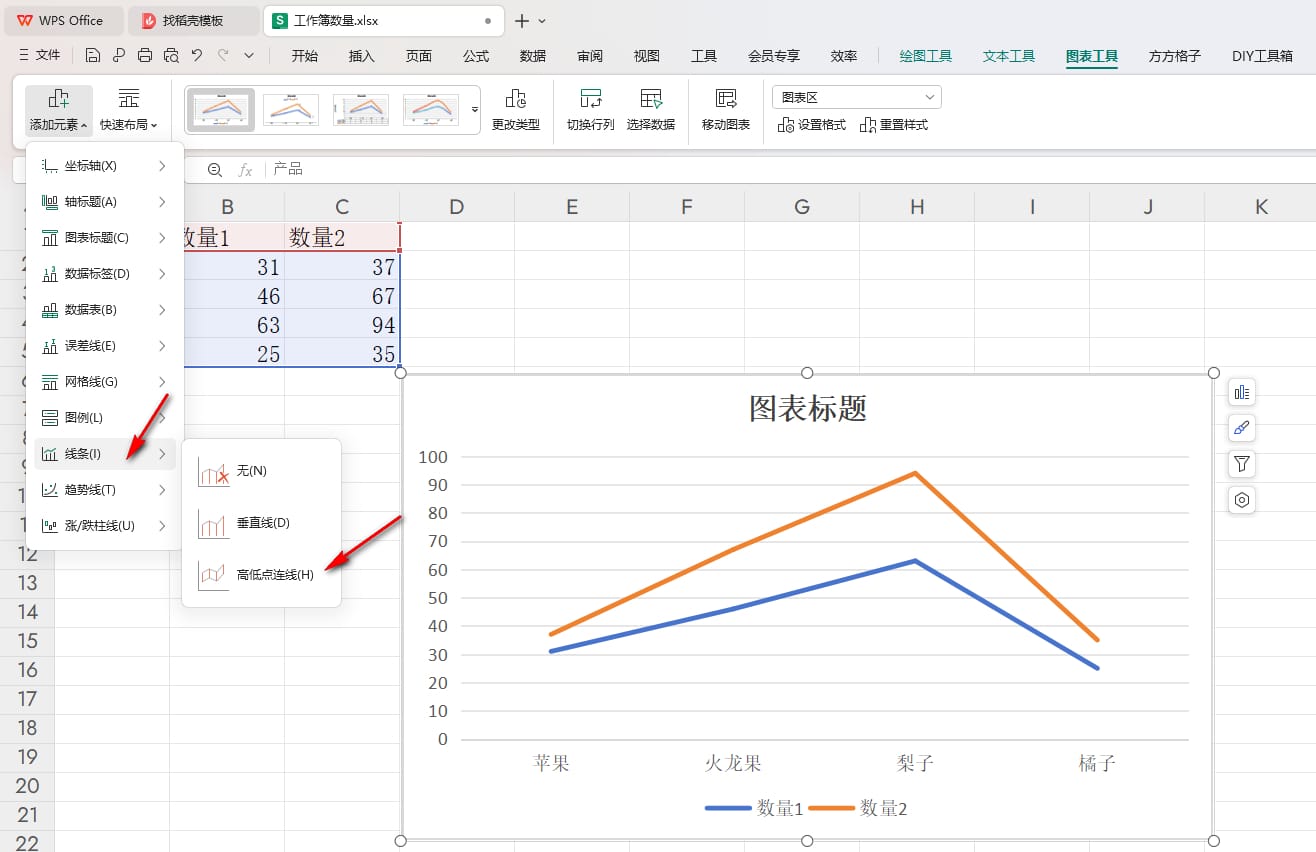The image size is (1316, 852).
Task: Switch to the DIY工具箱 tab
Action: click(x=1262, y=56)
